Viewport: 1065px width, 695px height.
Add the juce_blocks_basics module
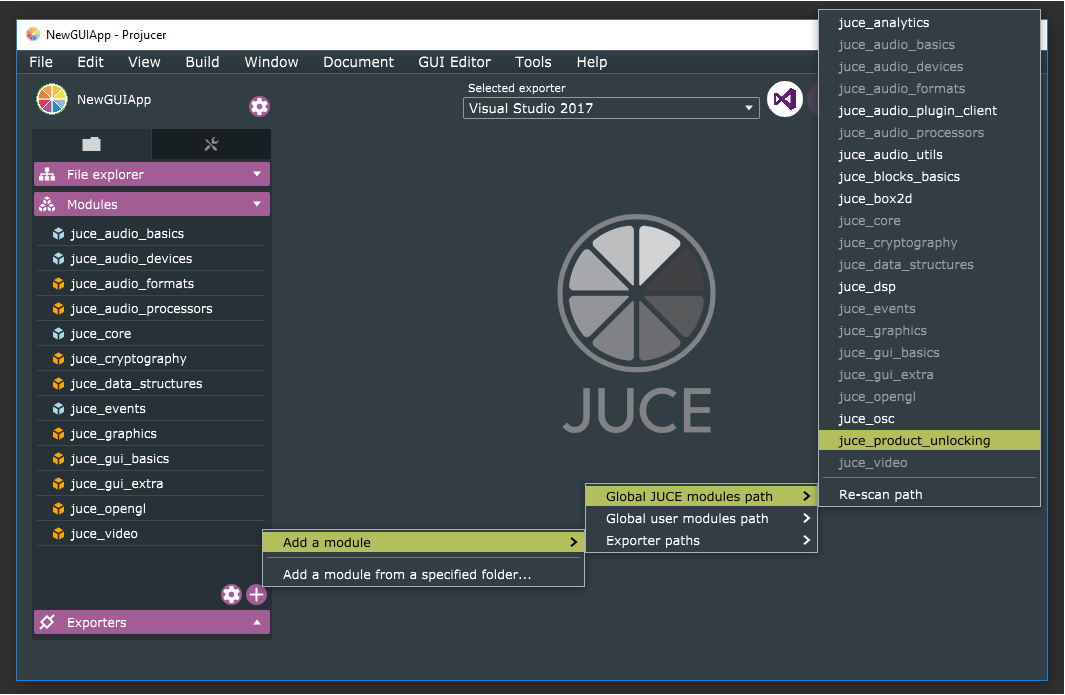point(929,177)
